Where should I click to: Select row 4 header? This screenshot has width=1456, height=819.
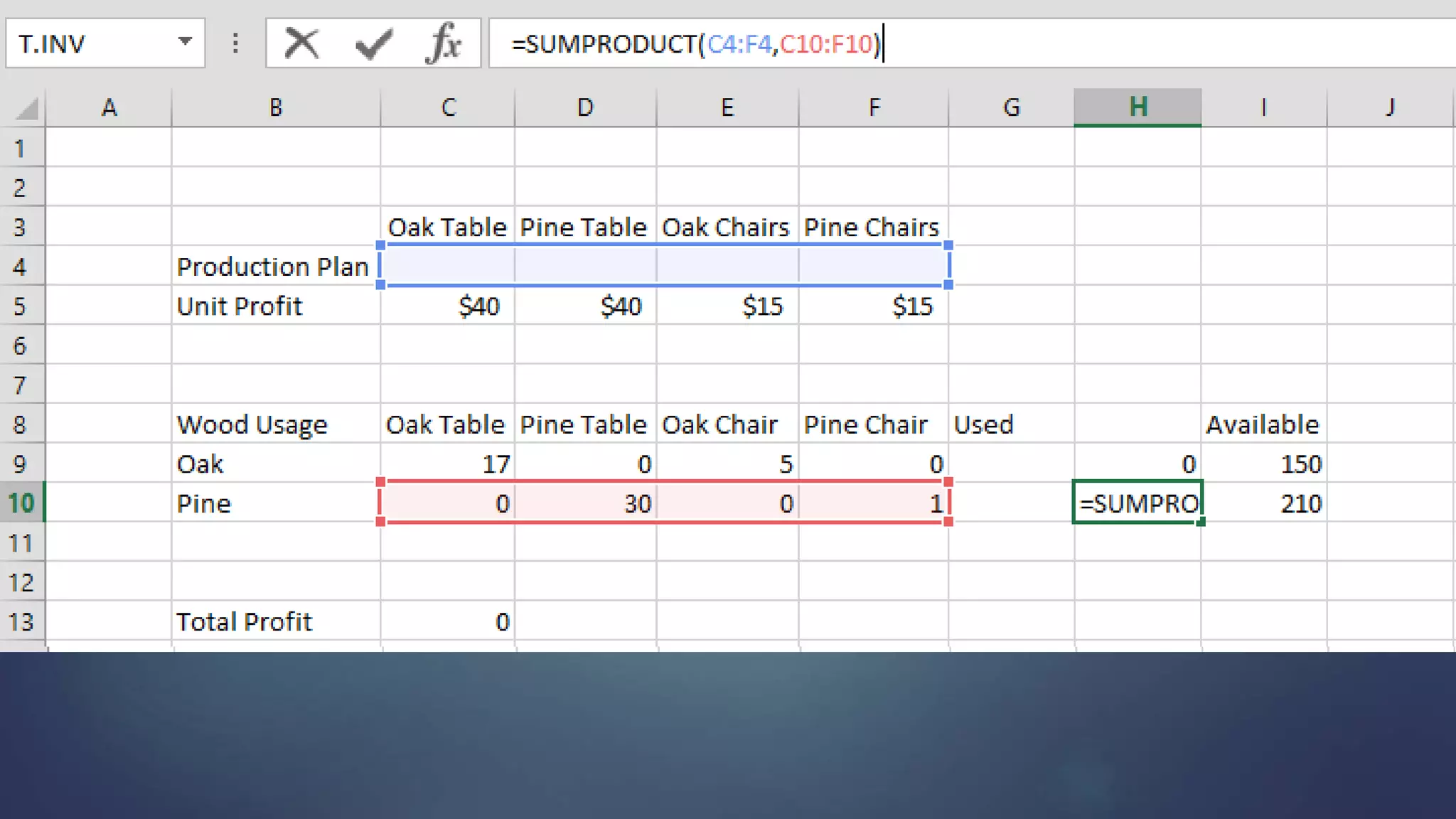pos(20,267)
